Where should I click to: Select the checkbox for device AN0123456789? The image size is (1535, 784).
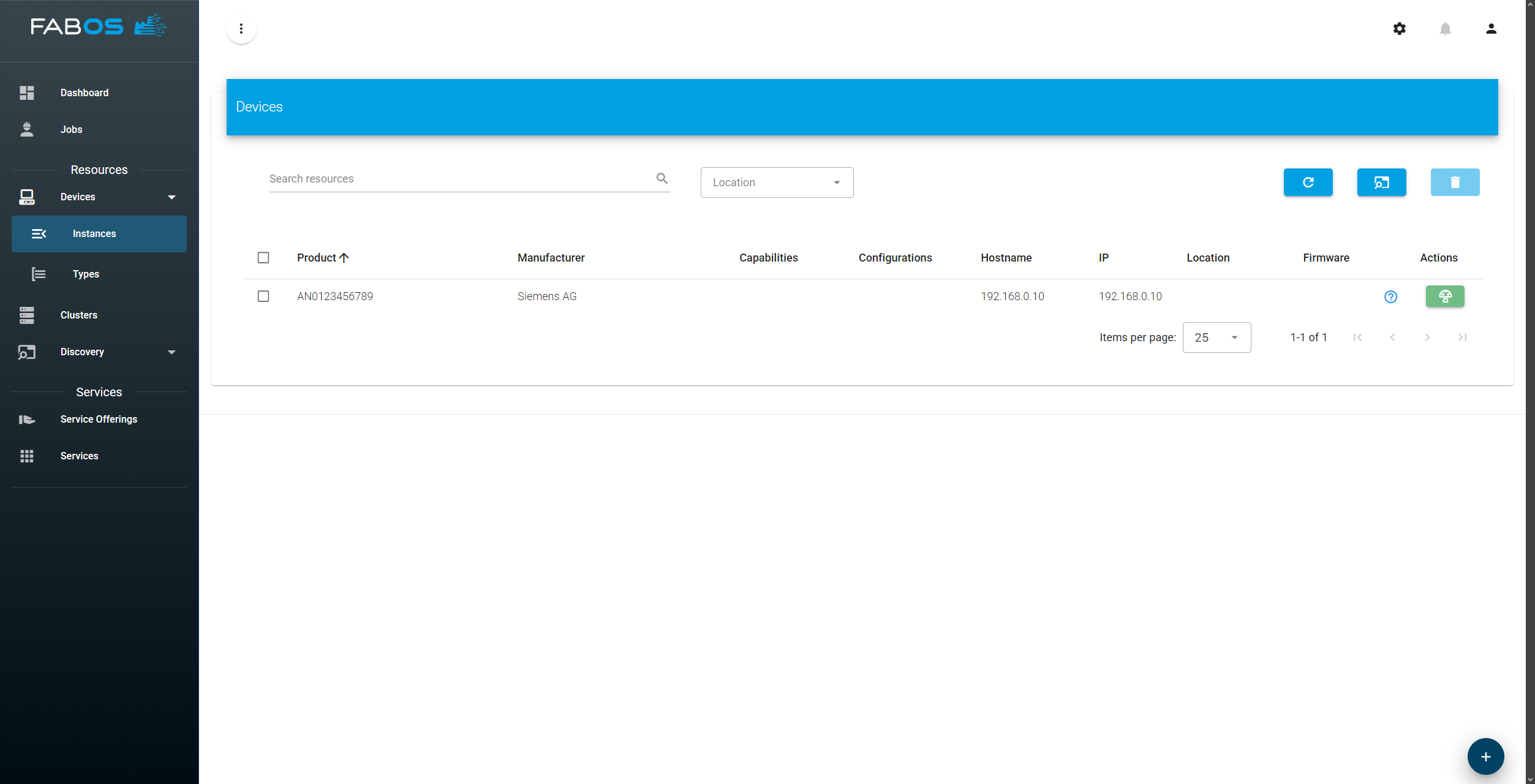(x=263, y=296)
